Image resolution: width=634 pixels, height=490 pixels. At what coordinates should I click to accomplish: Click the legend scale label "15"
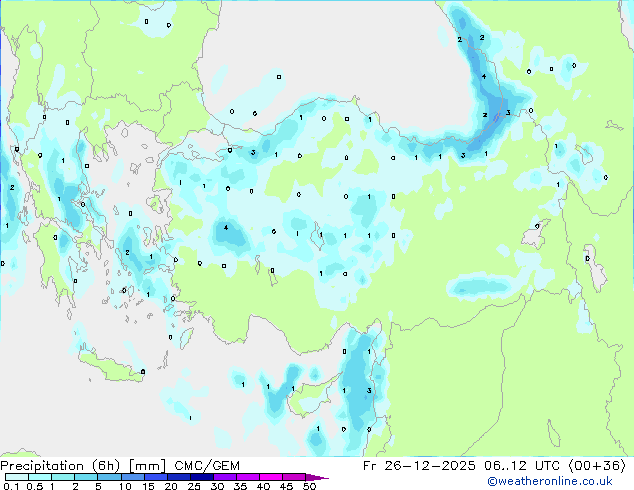[x=148, y=486]
